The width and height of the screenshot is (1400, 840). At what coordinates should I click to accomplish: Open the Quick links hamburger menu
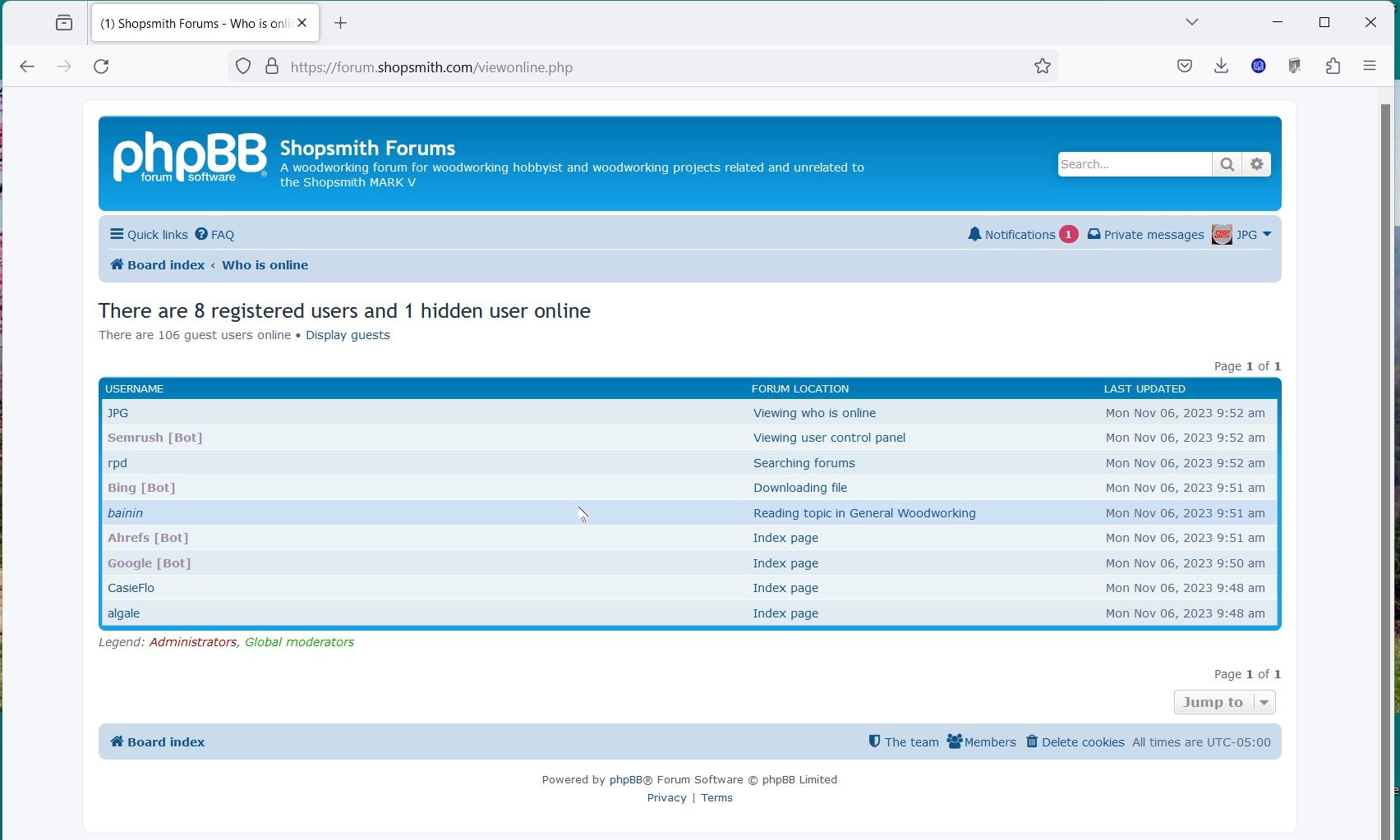(117, 234)
